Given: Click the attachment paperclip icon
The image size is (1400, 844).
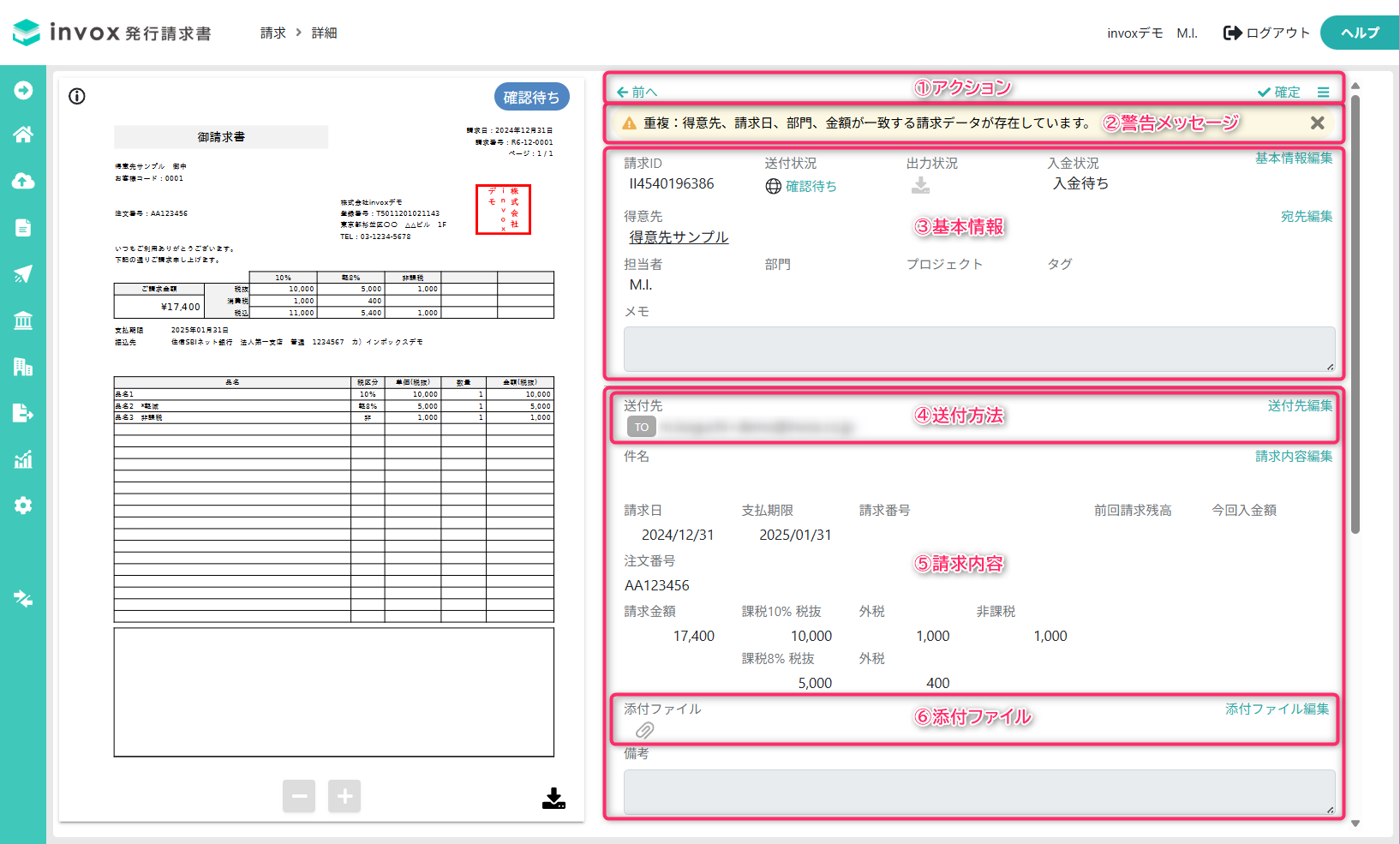Looking at the screenshot, I should [x=644, y=730].
